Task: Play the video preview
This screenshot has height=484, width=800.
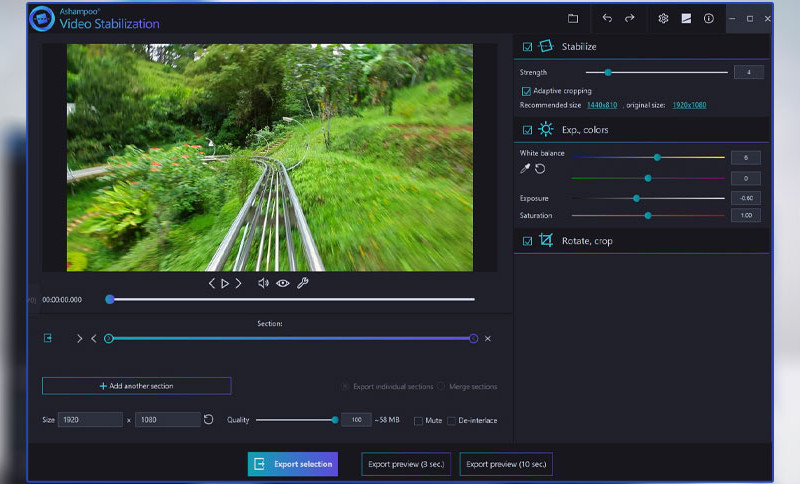Action: point(225,283)
